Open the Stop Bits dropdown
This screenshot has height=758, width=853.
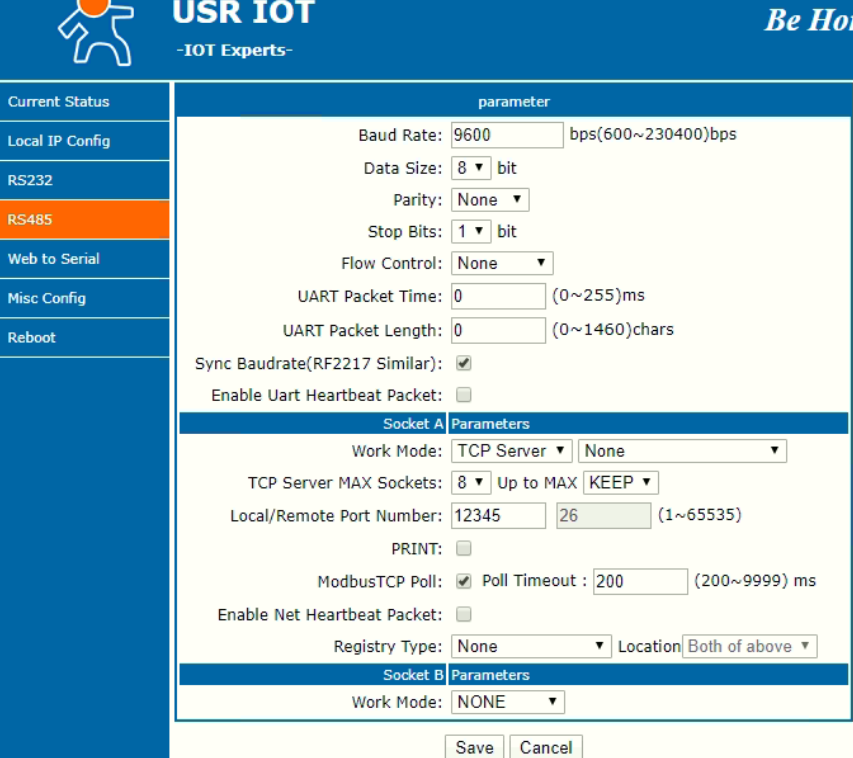coord(471,231)
